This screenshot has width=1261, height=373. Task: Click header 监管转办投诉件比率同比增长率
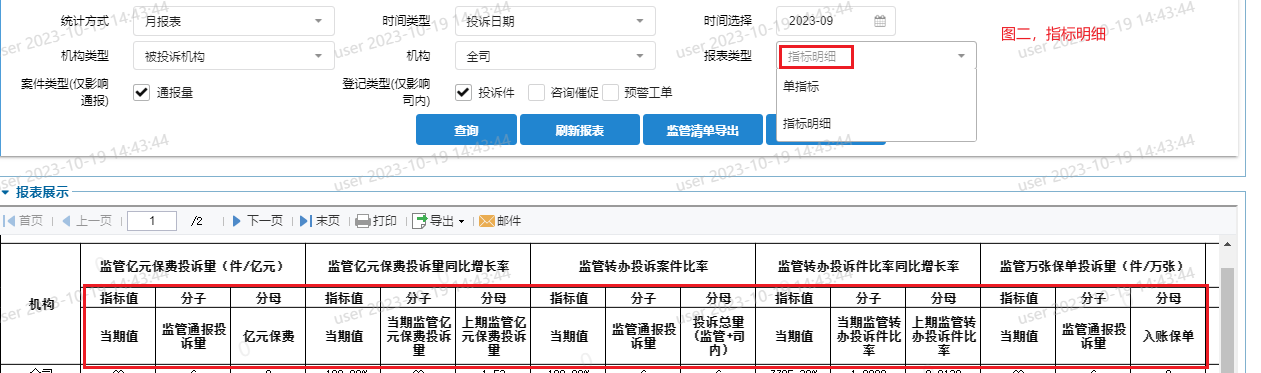point(868,266)
